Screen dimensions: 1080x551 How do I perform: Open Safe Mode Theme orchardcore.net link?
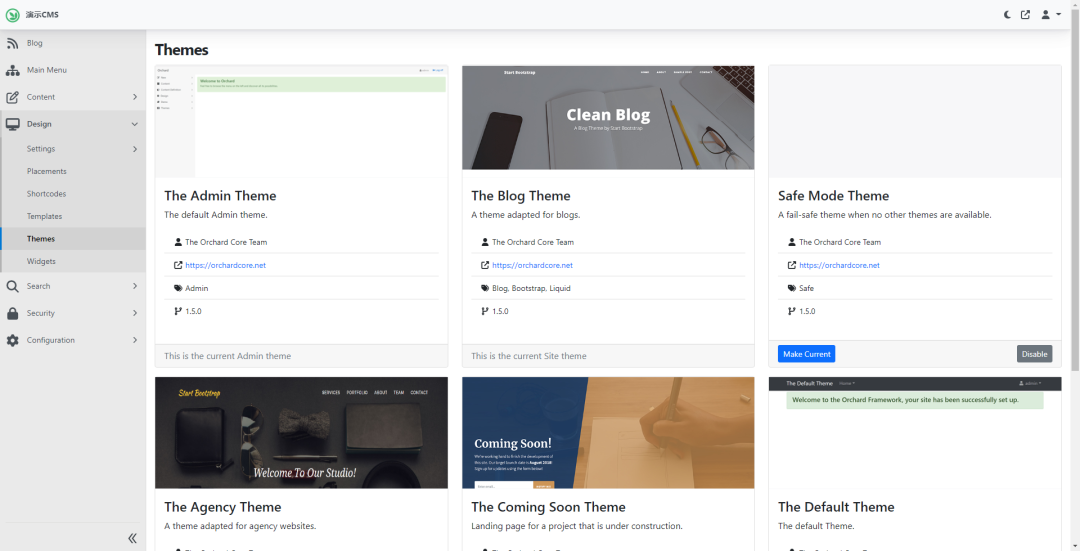(839, 265)
